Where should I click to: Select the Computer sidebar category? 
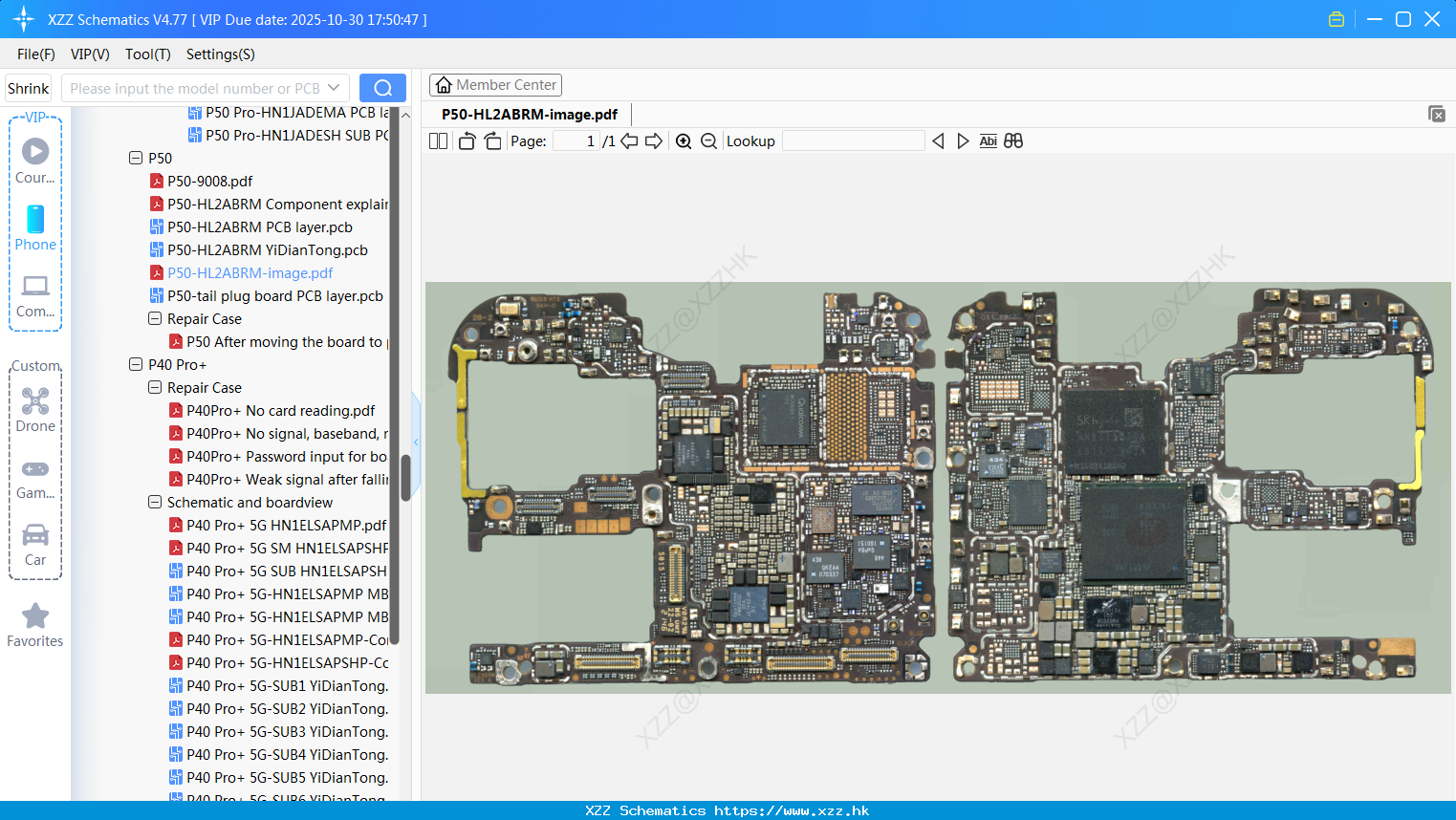(x=35, y=295)
